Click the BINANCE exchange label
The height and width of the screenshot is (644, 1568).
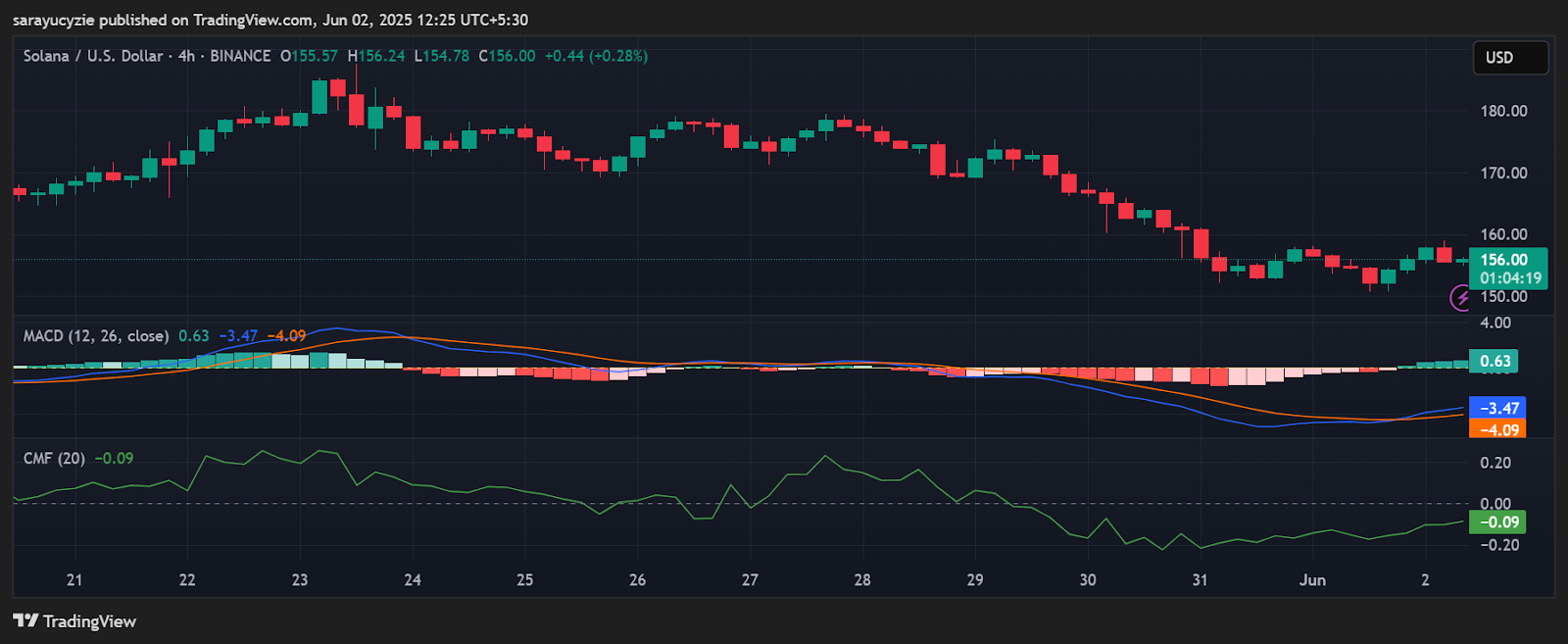(240, 56)
